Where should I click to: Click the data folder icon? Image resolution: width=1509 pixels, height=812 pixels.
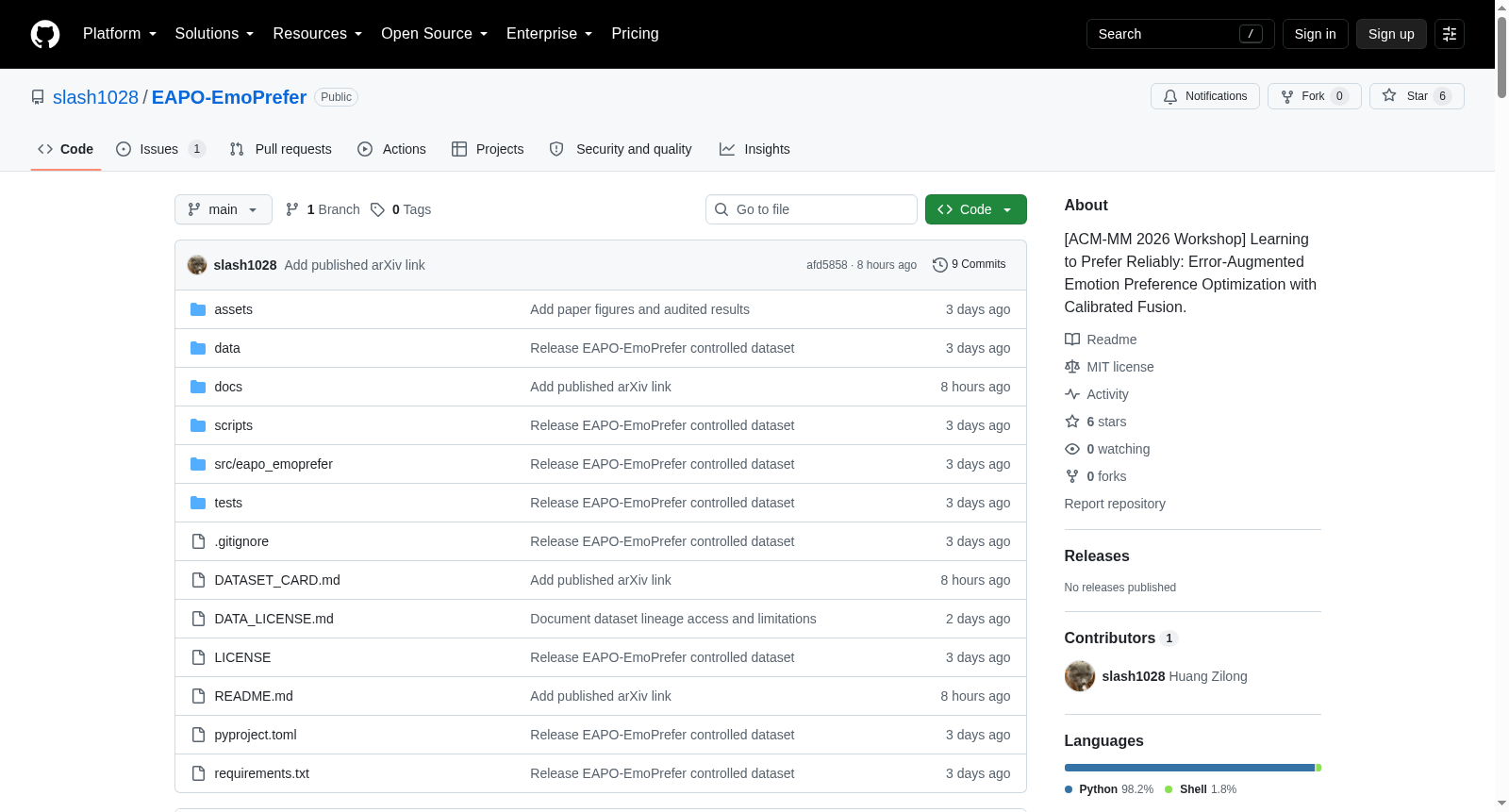tap(198, 348)
